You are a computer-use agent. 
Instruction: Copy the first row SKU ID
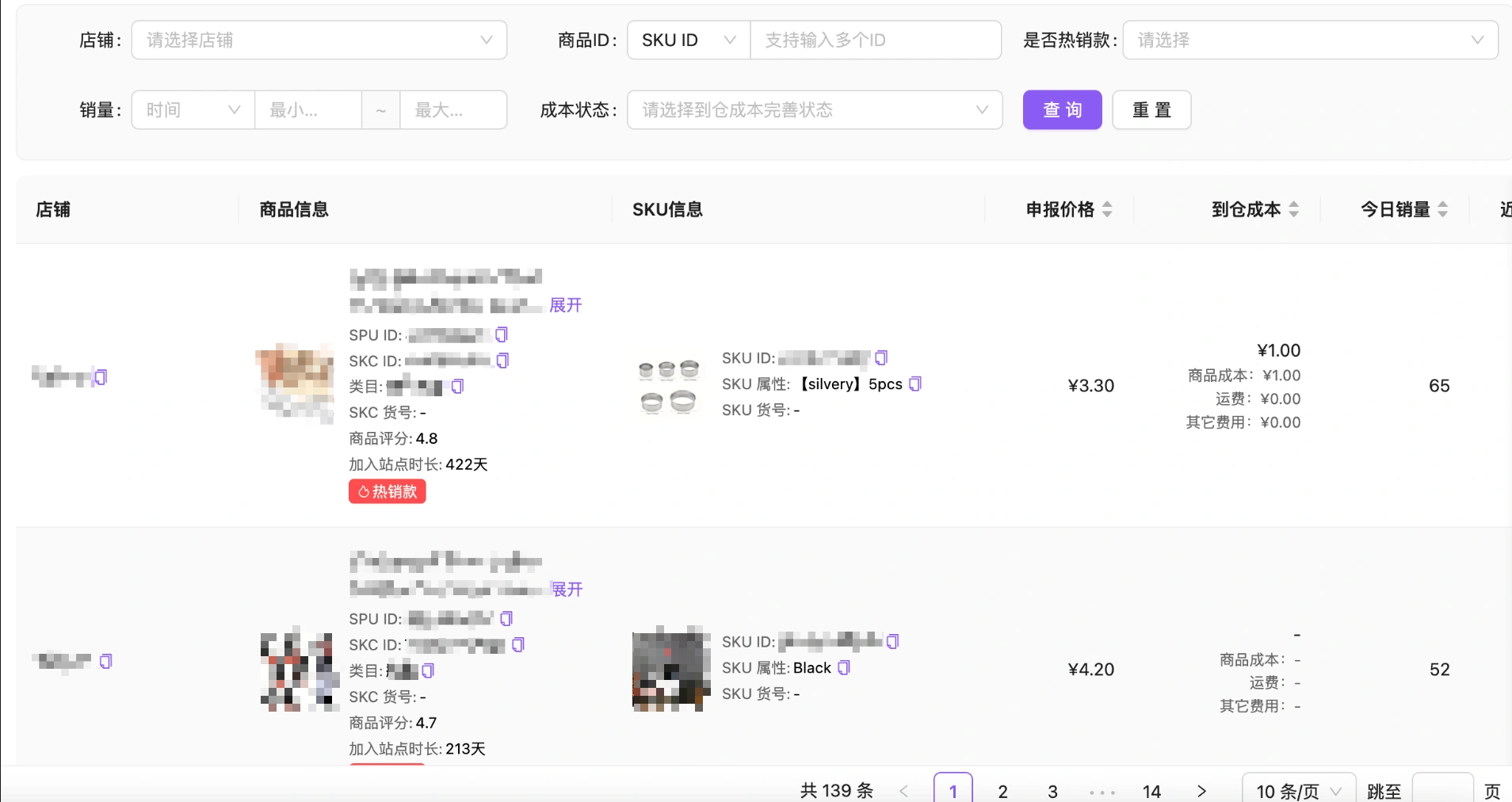click(881, 357)
